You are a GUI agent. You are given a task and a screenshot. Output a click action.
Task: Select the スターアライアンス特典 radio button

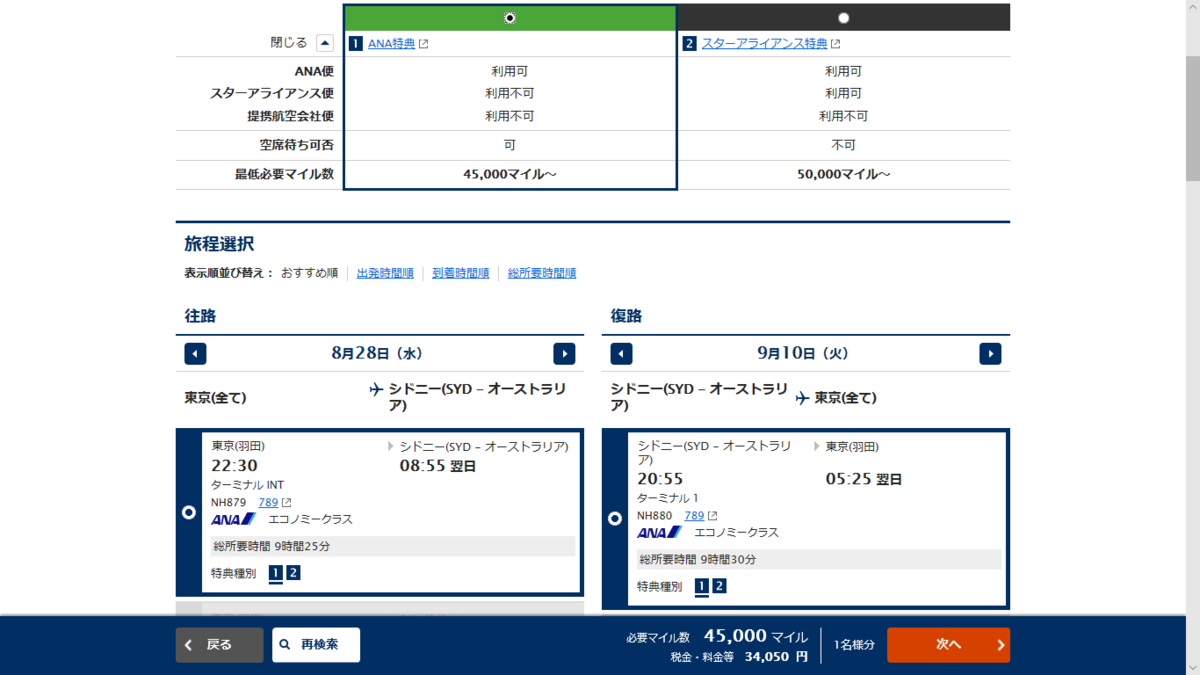pyautogui.click(x=844, y=17)
